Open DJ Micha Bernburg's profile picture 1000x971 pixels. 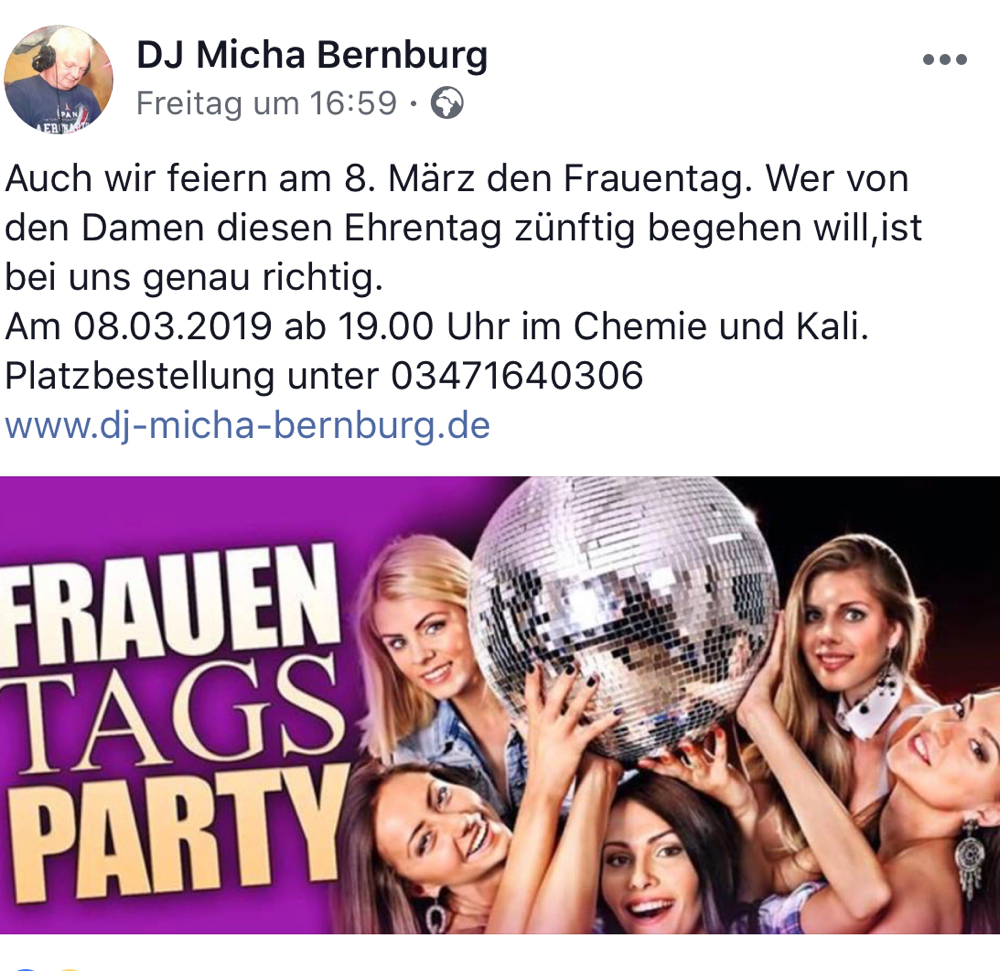(59, 78)
